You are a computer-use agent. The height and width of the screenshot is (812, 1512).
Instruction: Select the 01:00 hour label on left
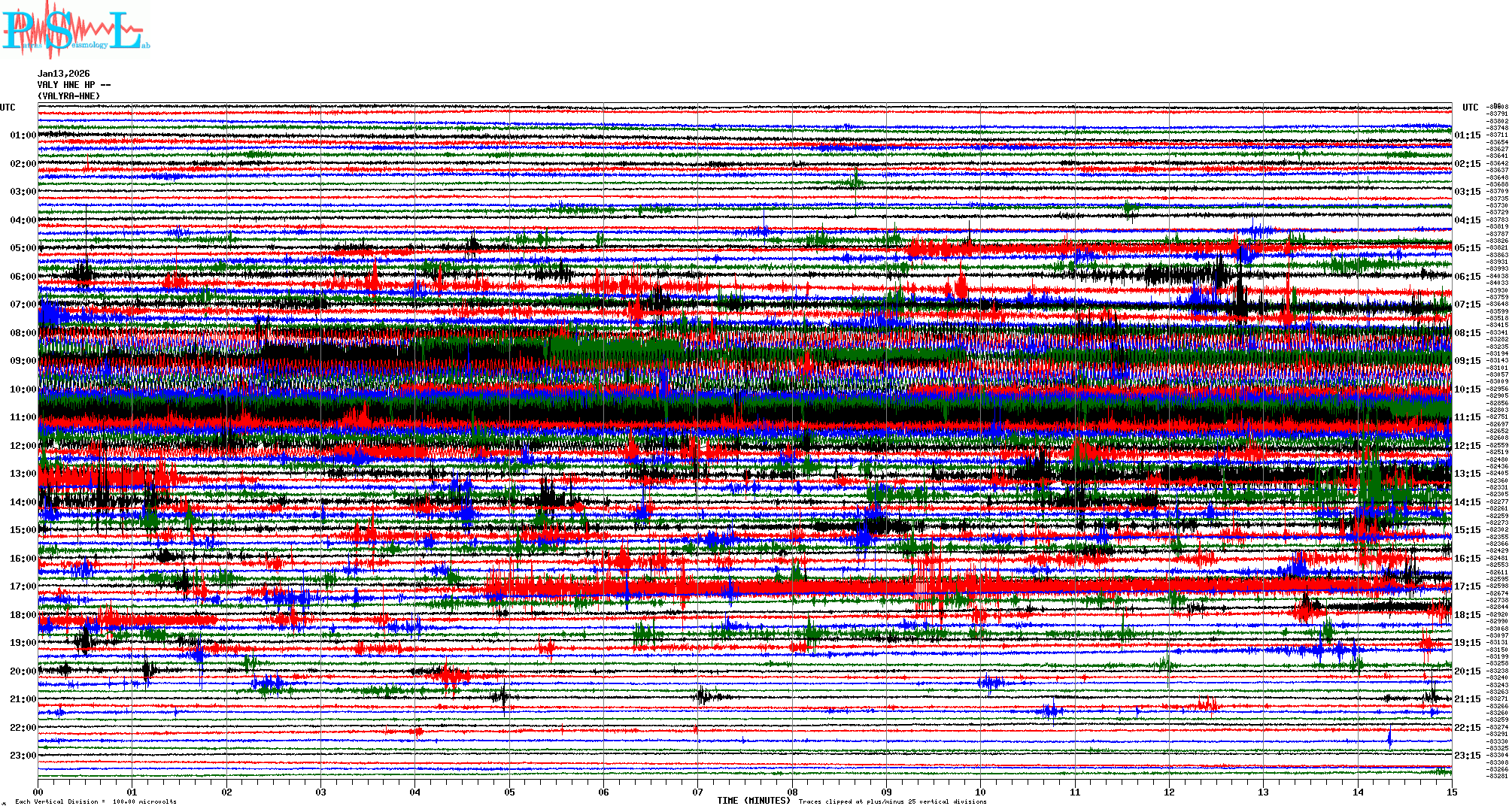(x=23, y=135)
